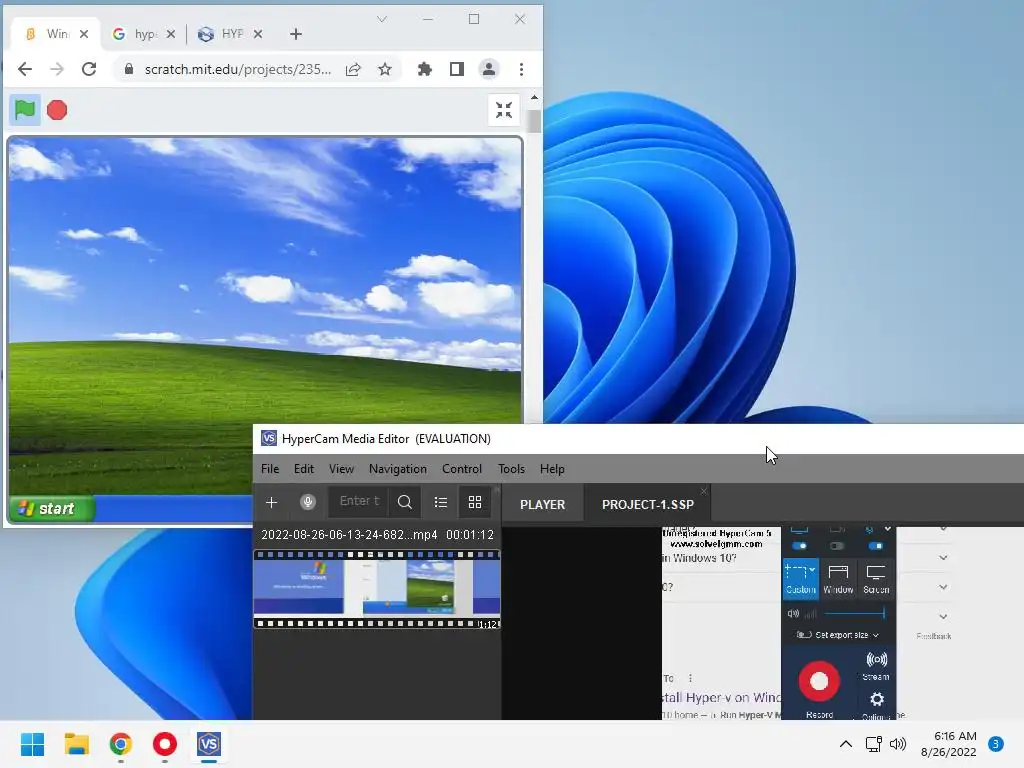This screenshot has height=768, width=1024.
Task: Go back in Chrome
Action: tap(25, 69)
